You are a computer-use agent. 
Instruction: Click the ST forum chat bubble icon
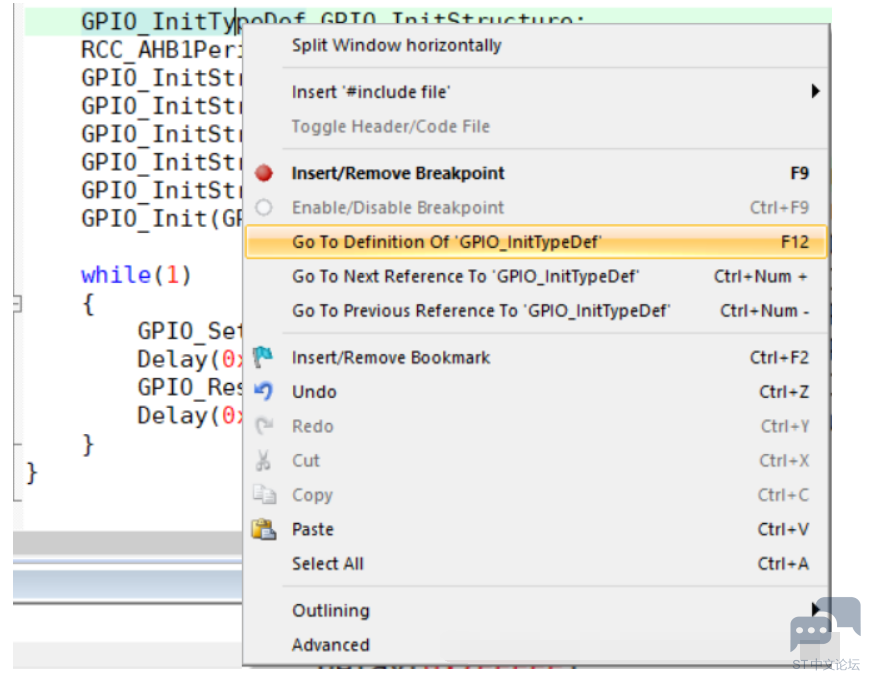point(825,625)
